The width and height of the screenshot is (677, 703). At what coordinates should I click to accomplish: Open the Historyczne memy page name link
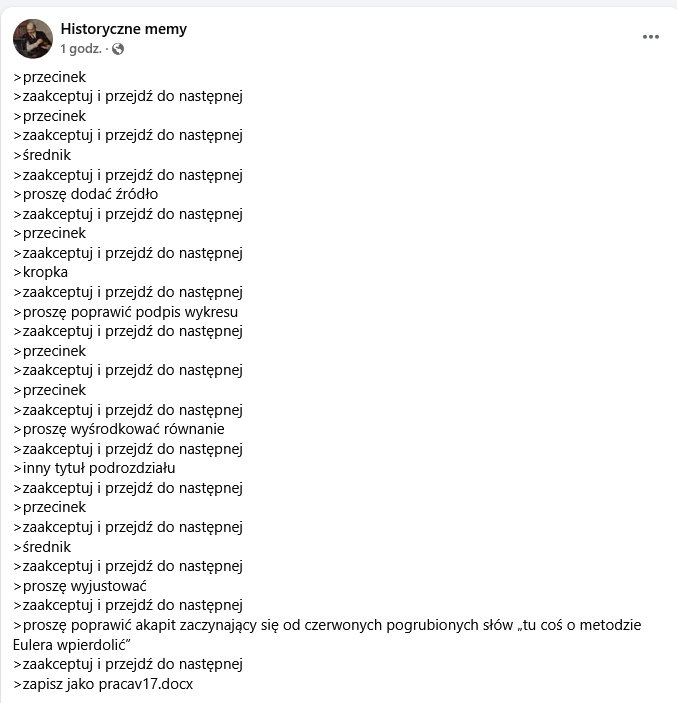click(x=123, y=29)
